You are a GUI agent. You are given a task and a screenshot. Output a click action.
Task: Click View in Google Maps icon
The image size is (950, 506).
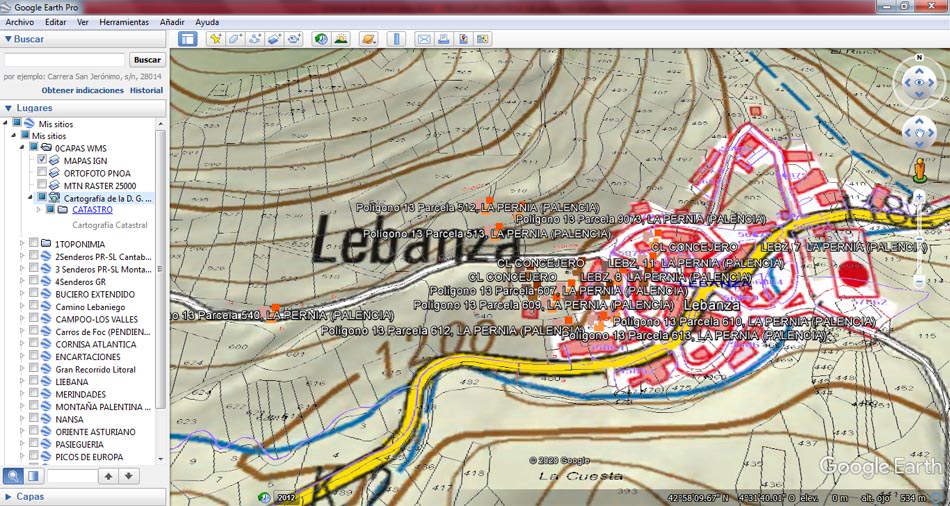(x=483, y=39)
